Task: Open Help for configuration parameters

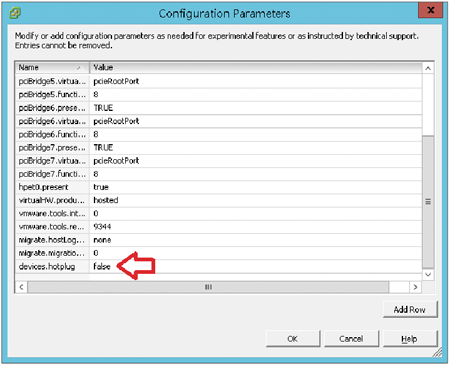Action: [410, 339]
